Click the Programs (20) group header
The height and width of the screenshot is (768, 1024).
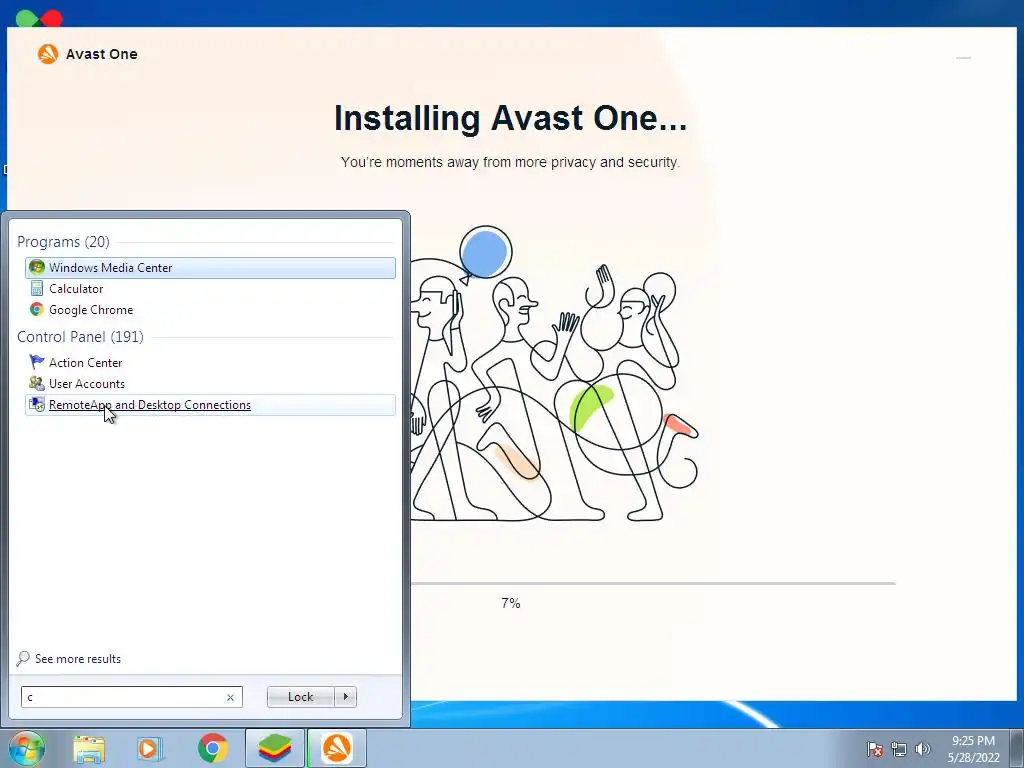63,242
